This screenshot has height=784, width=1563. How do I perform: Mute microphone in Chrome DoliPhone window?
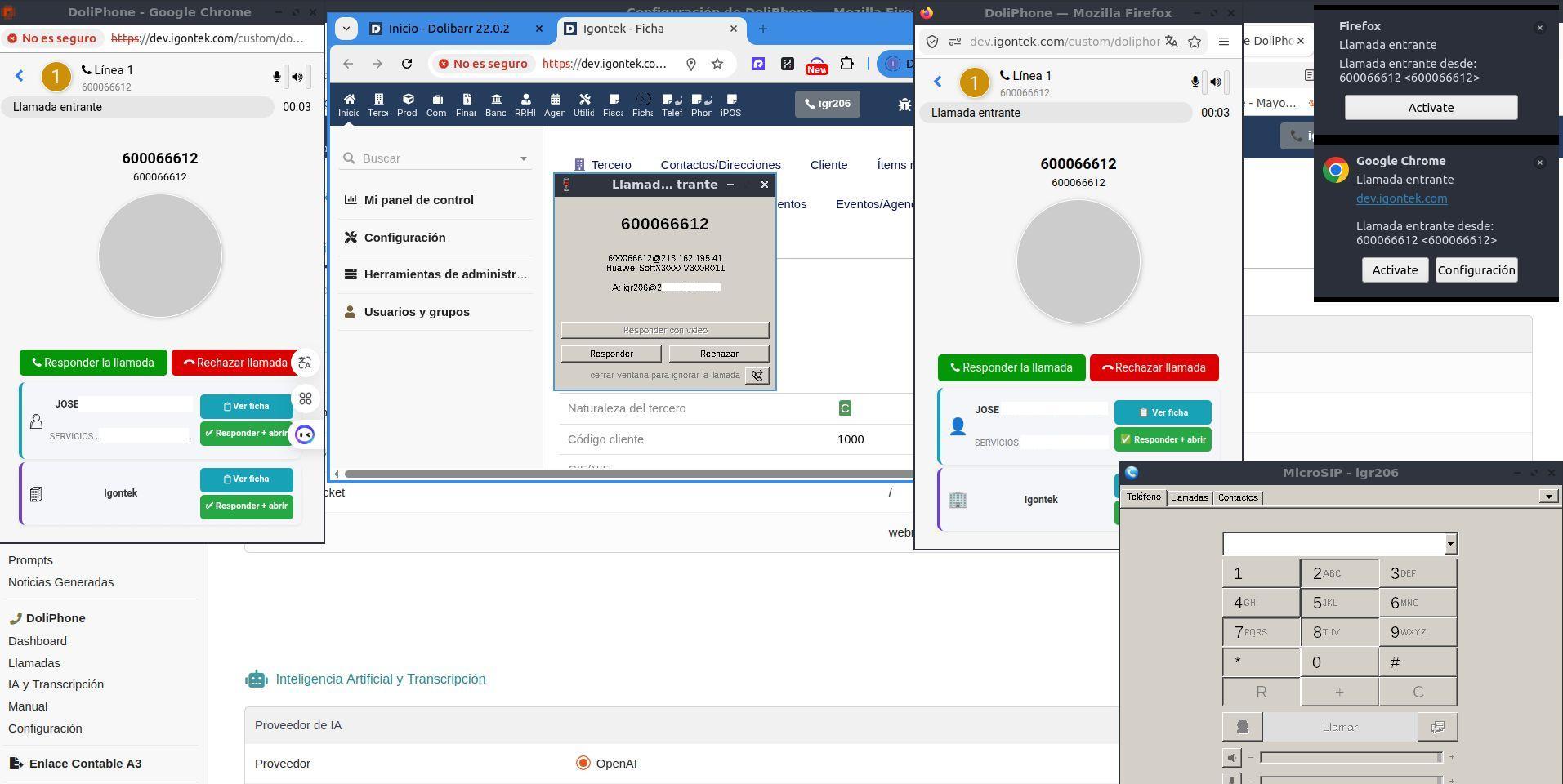[x=277, y=77]
